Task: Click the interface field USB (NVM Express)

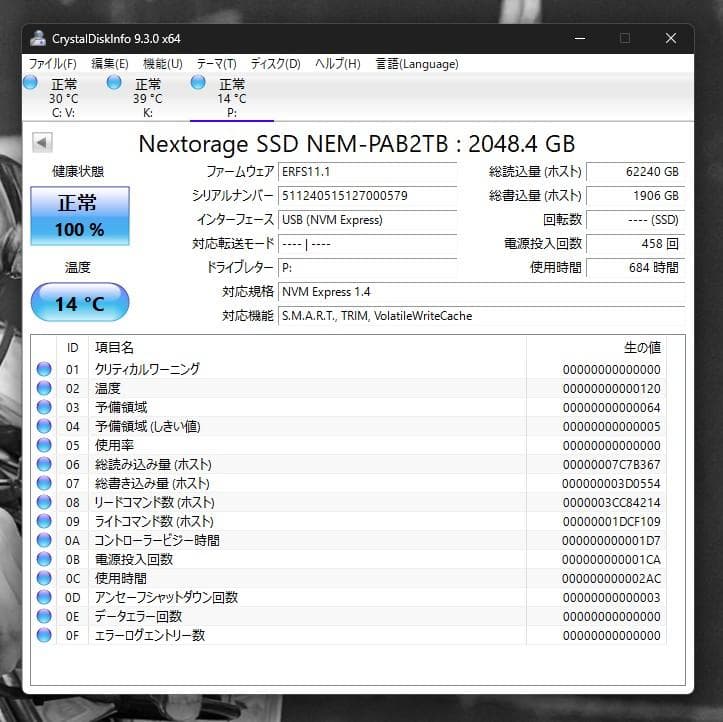Action: 367,220
